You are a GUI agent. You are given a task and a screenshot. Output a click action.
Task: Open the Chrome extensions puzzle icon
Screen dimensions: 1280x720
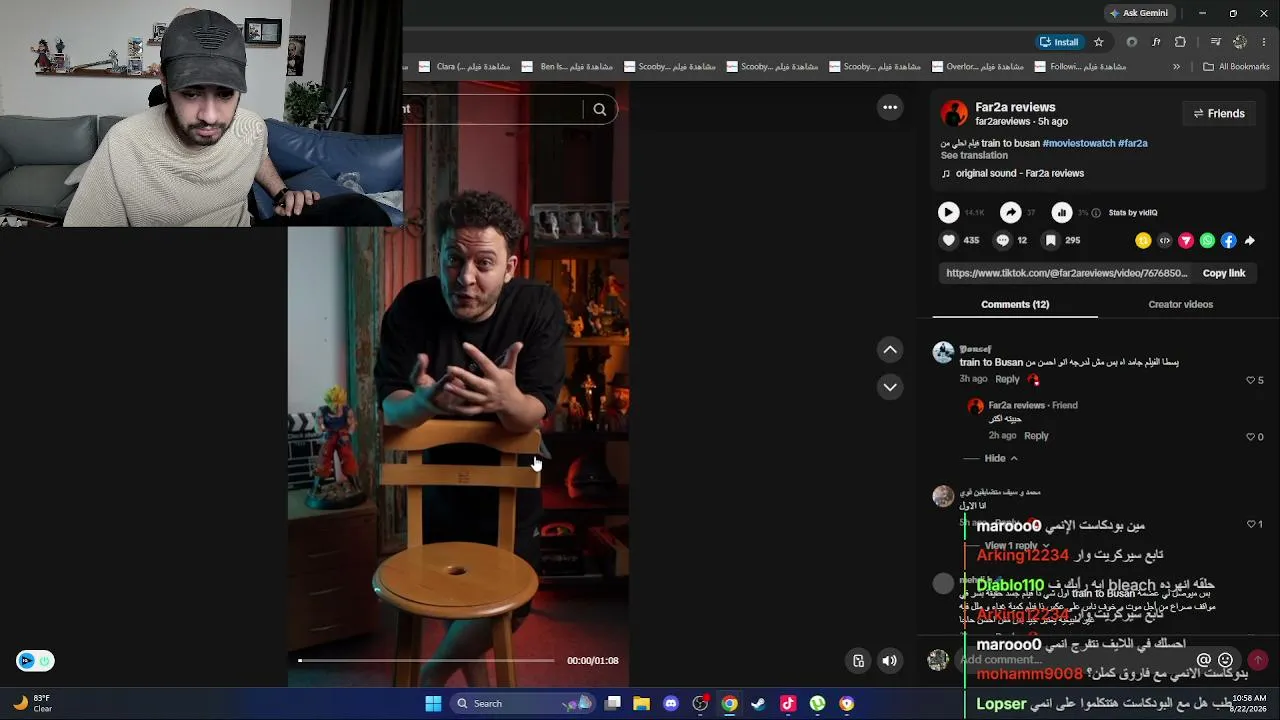[1180, 42]
